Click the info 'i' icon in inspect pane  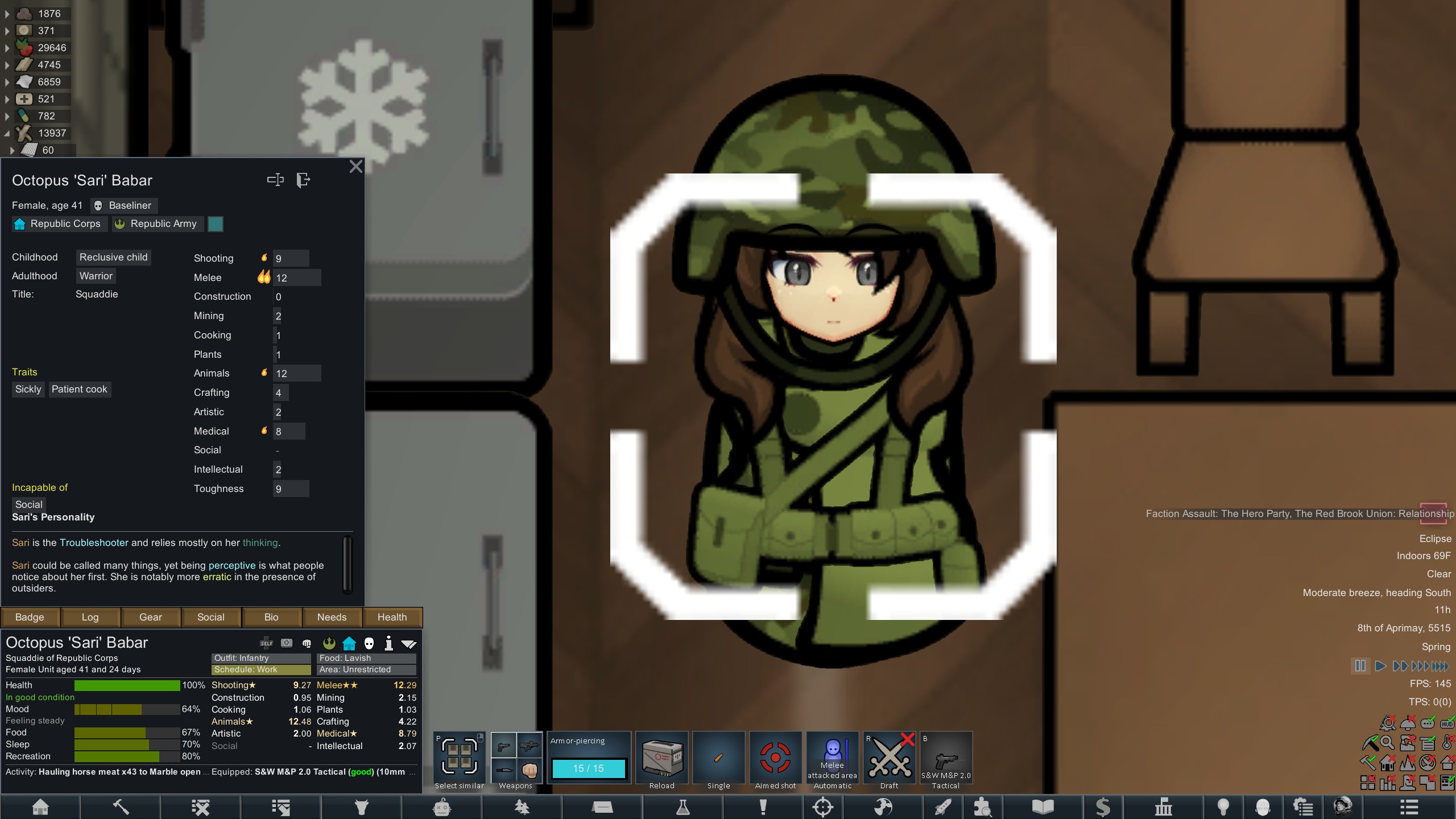click(x=389, y=643)
